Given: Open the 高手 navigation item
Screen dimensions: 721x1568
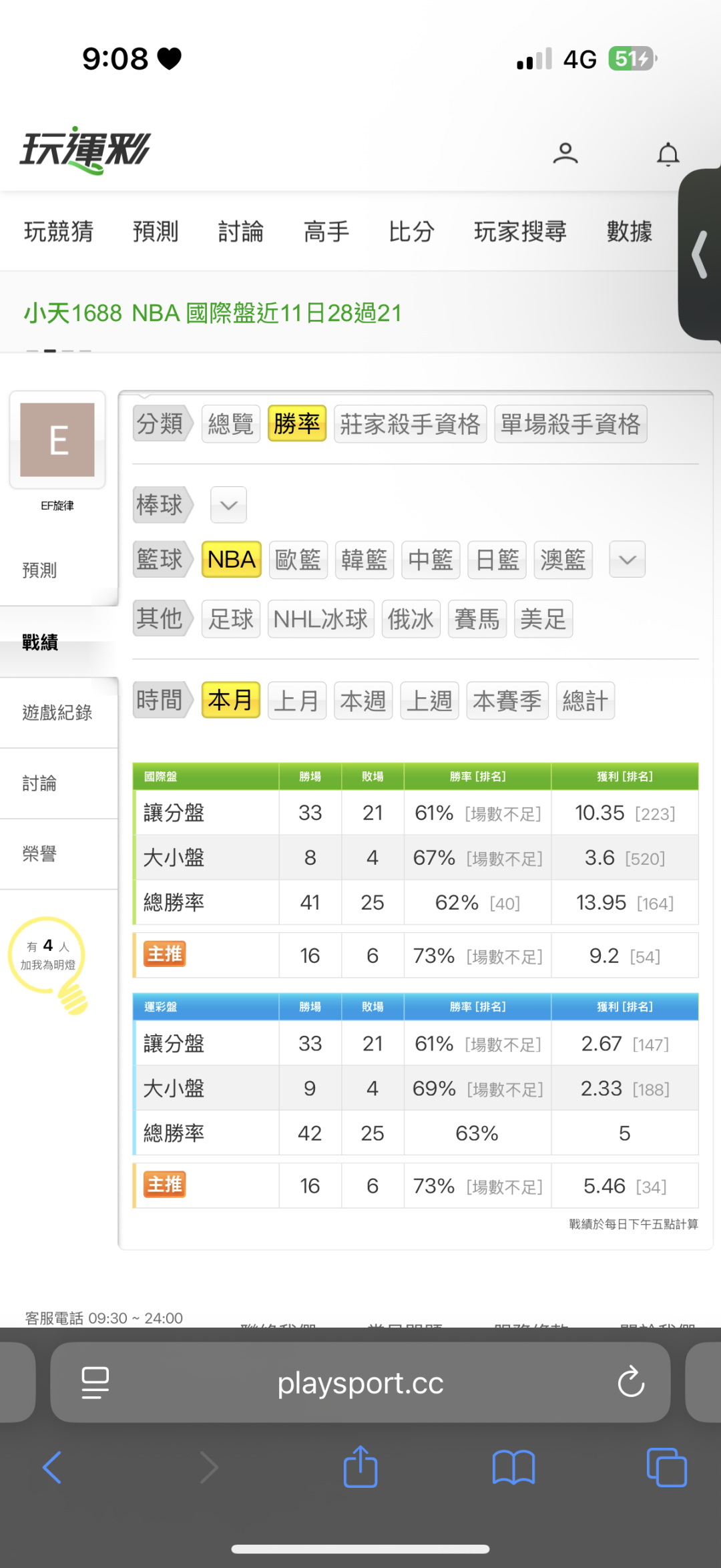Looking at the screenshot, I should [x=326, y=231].
